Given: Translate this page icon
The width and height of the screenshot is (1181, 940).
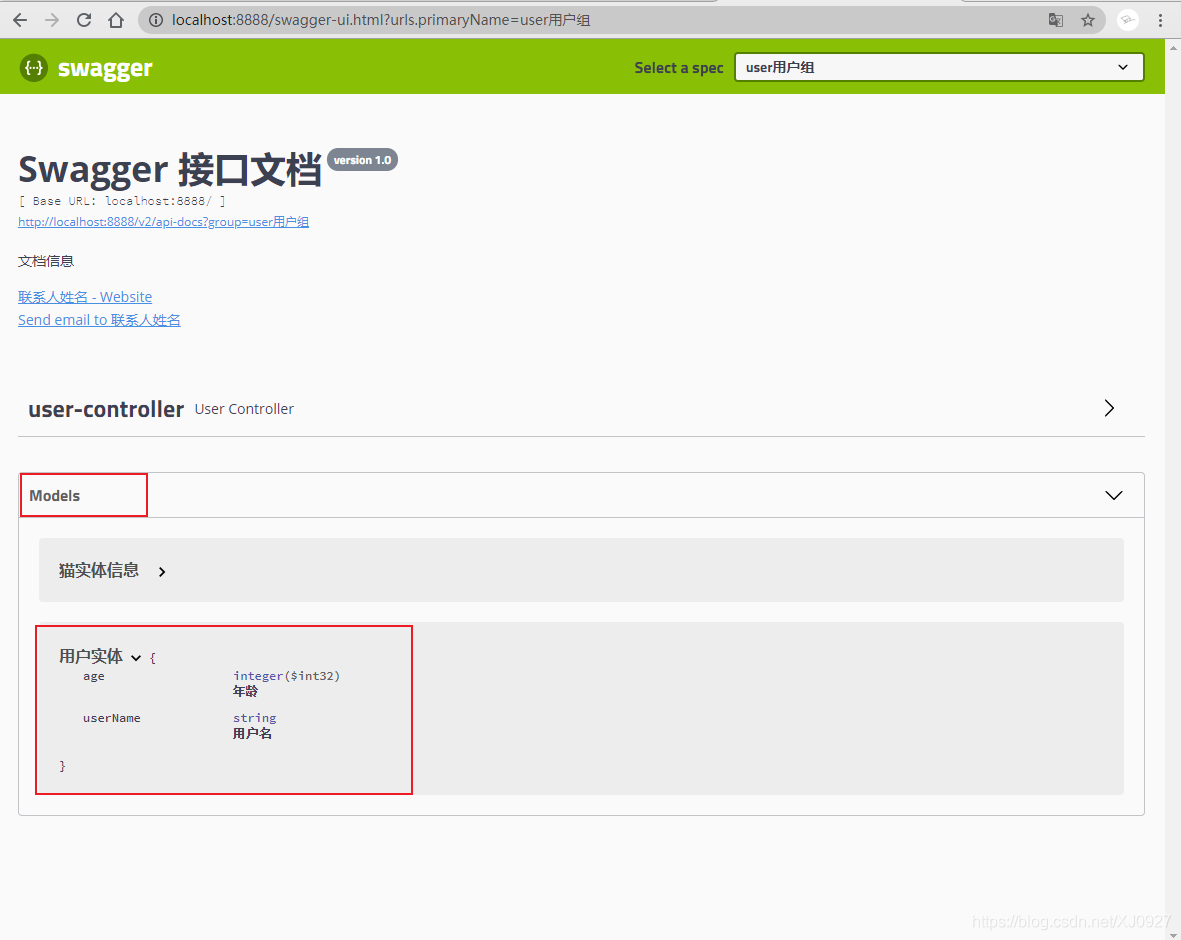Looking at the screenshot, I should pyautogui.click(x=1056, y=20).
